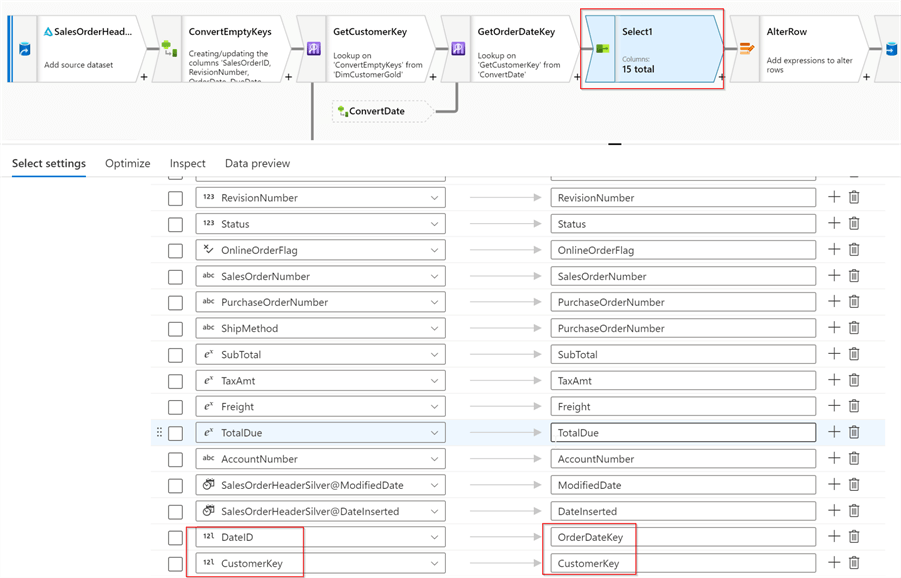
Task: Tick the OnlineOrderFlag row checkbox
Action: pos(175,251)
